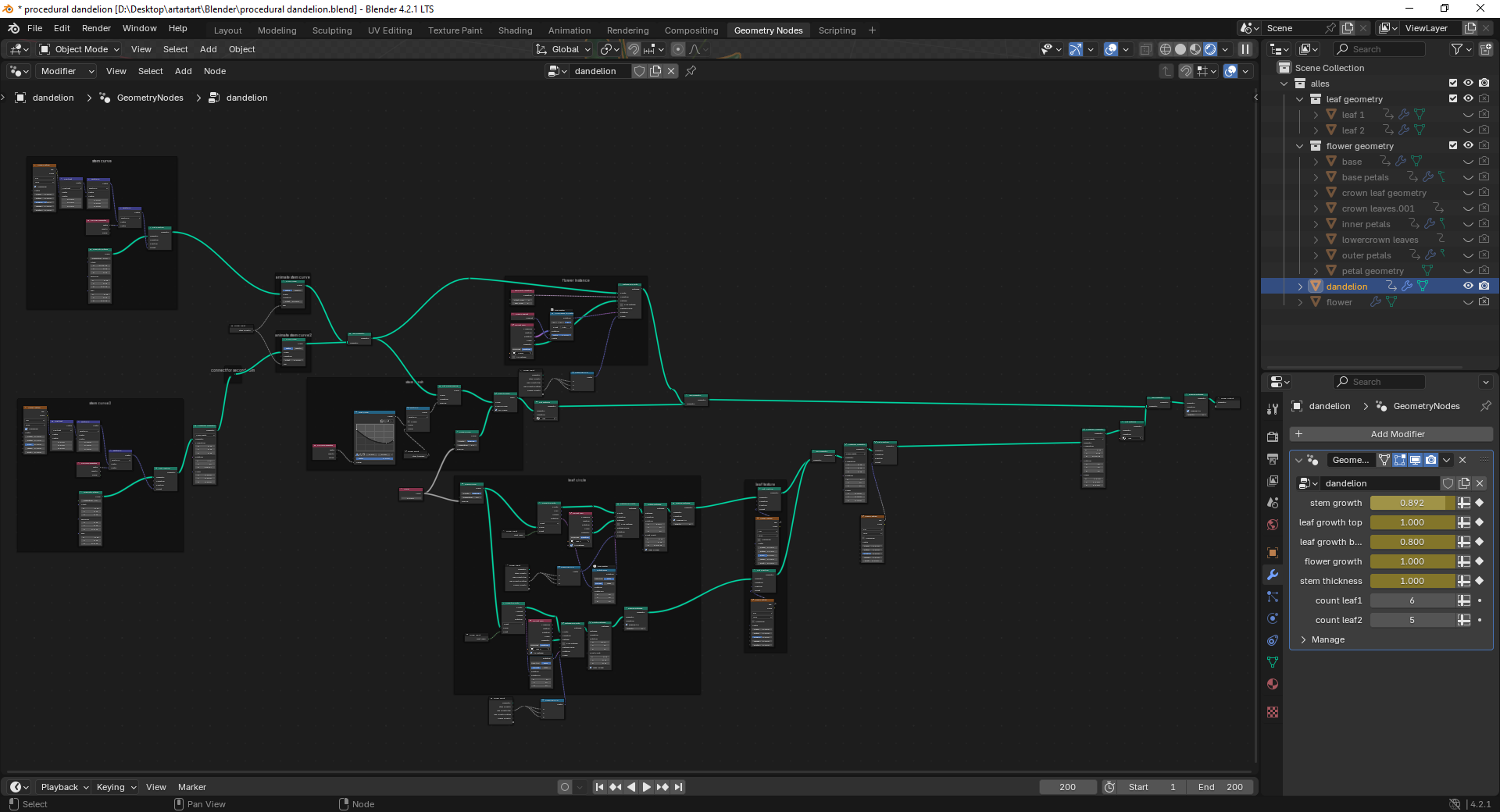Hide the leaf geometry collection in outliner
Image resolution: width=1500 pixels, height=812 pixels.
pyautogui.click(x=1469, y=99)
